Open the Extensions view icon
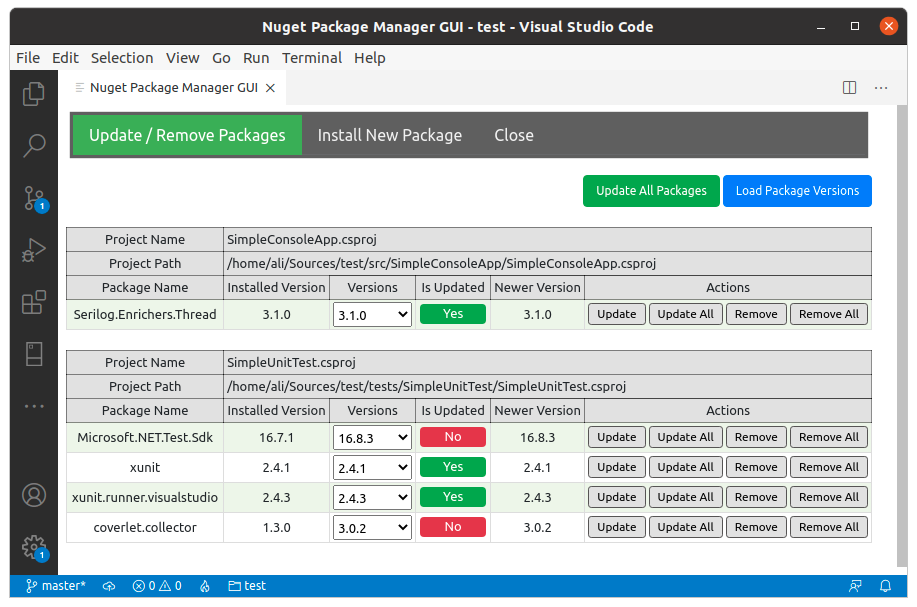Viewport: 917px width, 607px height. [34, 302]
